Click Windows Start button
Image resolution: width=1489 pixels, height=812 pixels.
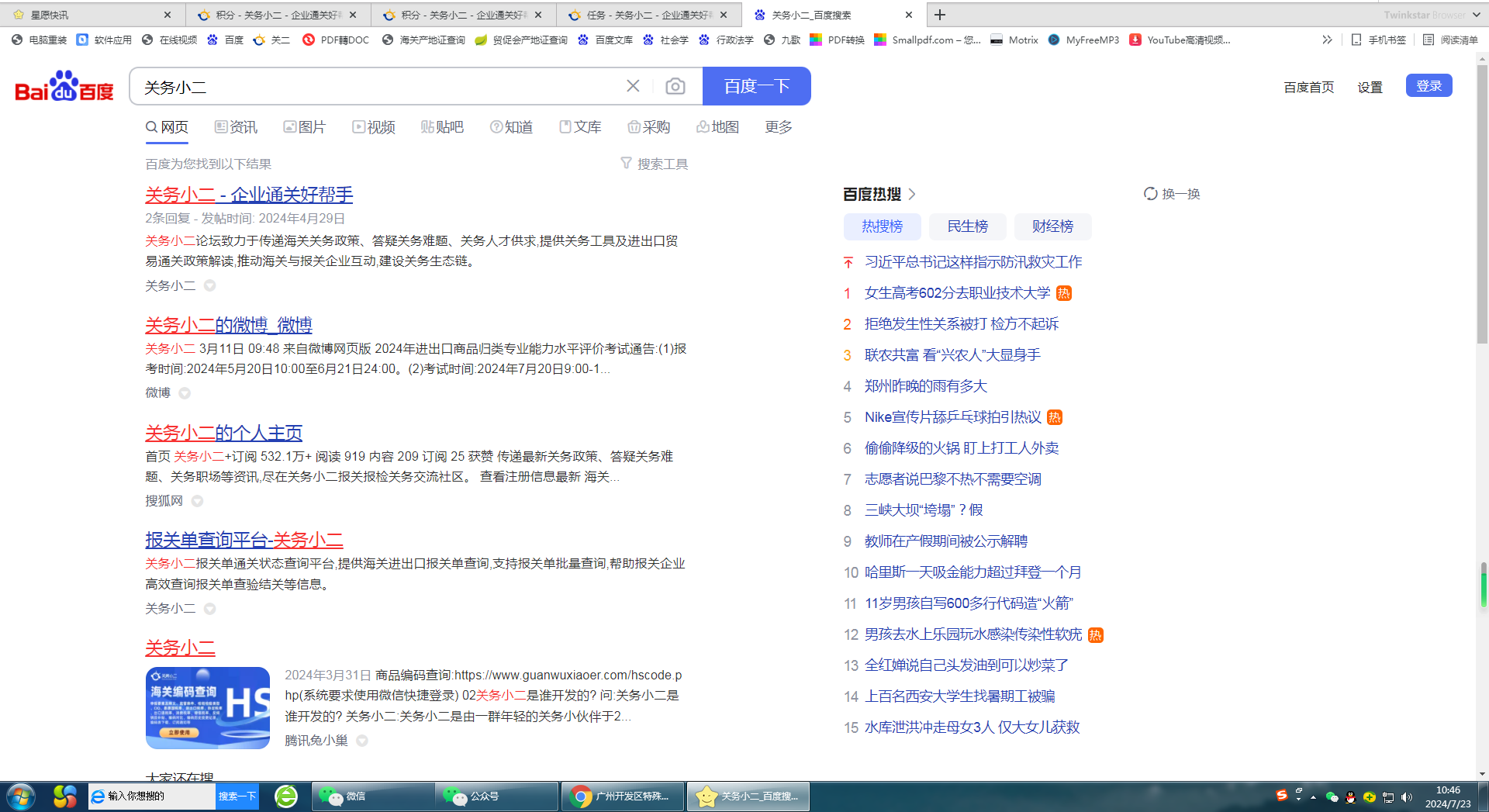pyautogui.click(x=20, y=796)
